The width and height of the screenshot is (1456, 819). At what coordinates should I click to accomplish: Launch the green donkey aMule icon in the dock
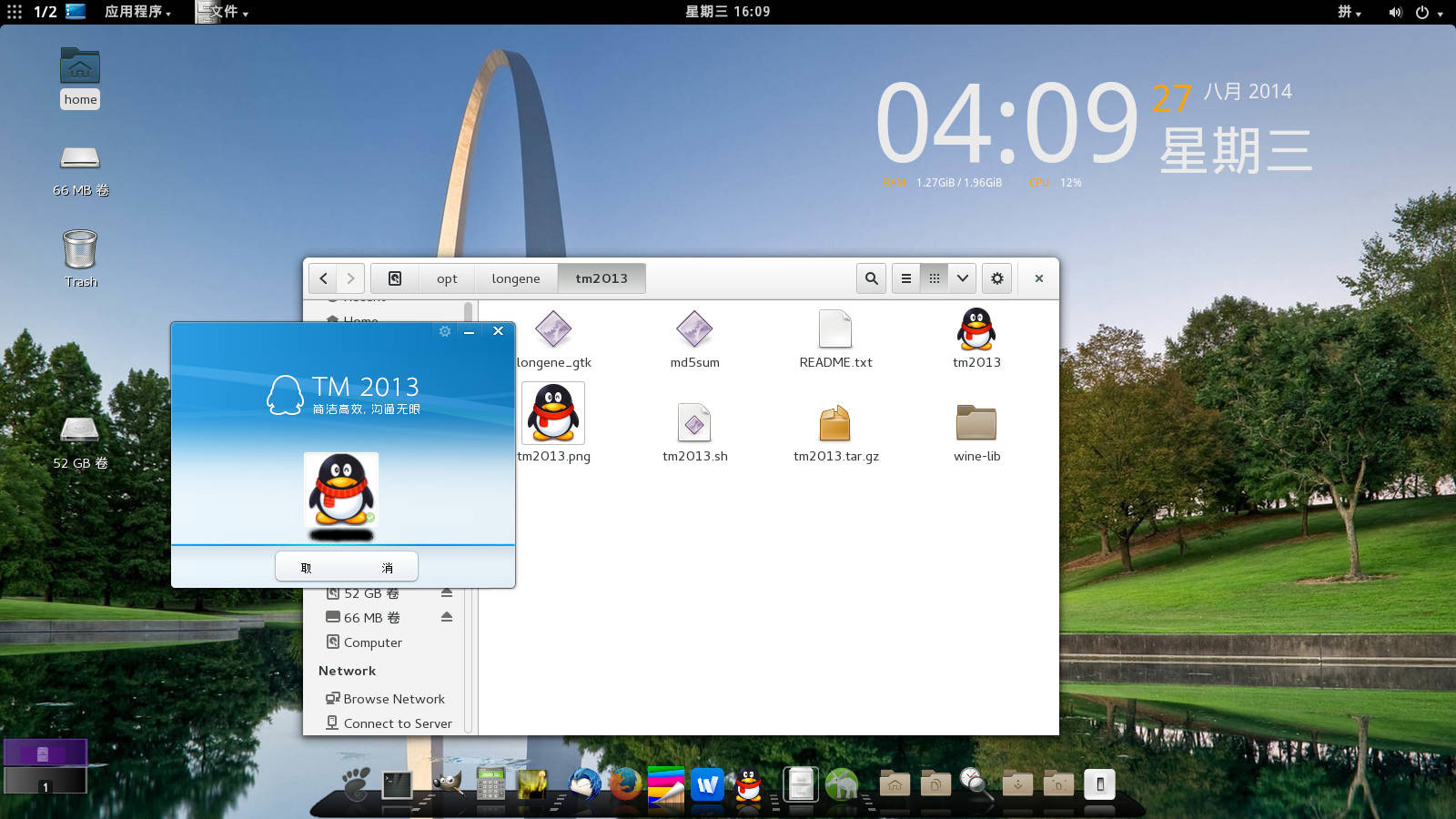point(842,784)
